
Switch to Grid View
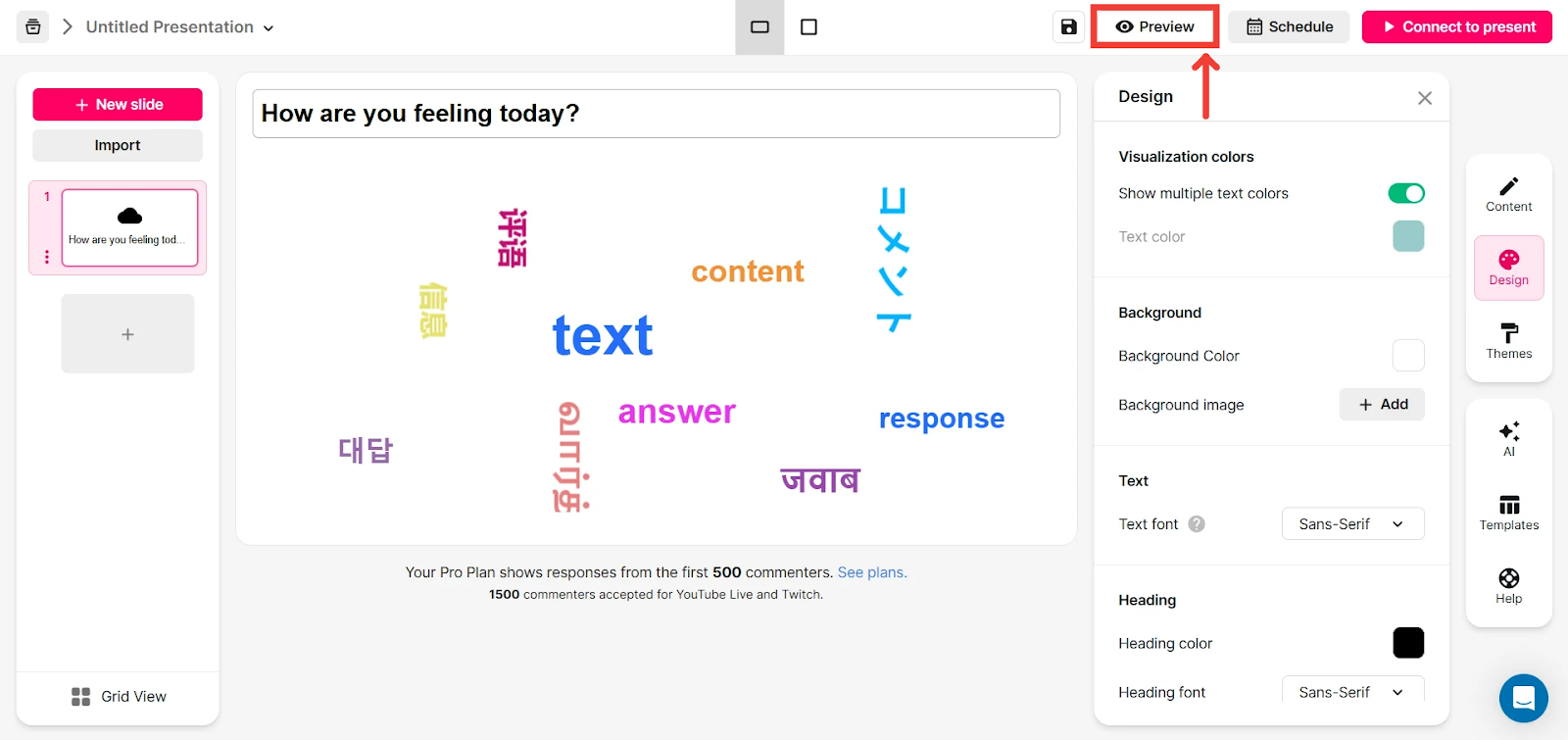[x=118, y=696]
